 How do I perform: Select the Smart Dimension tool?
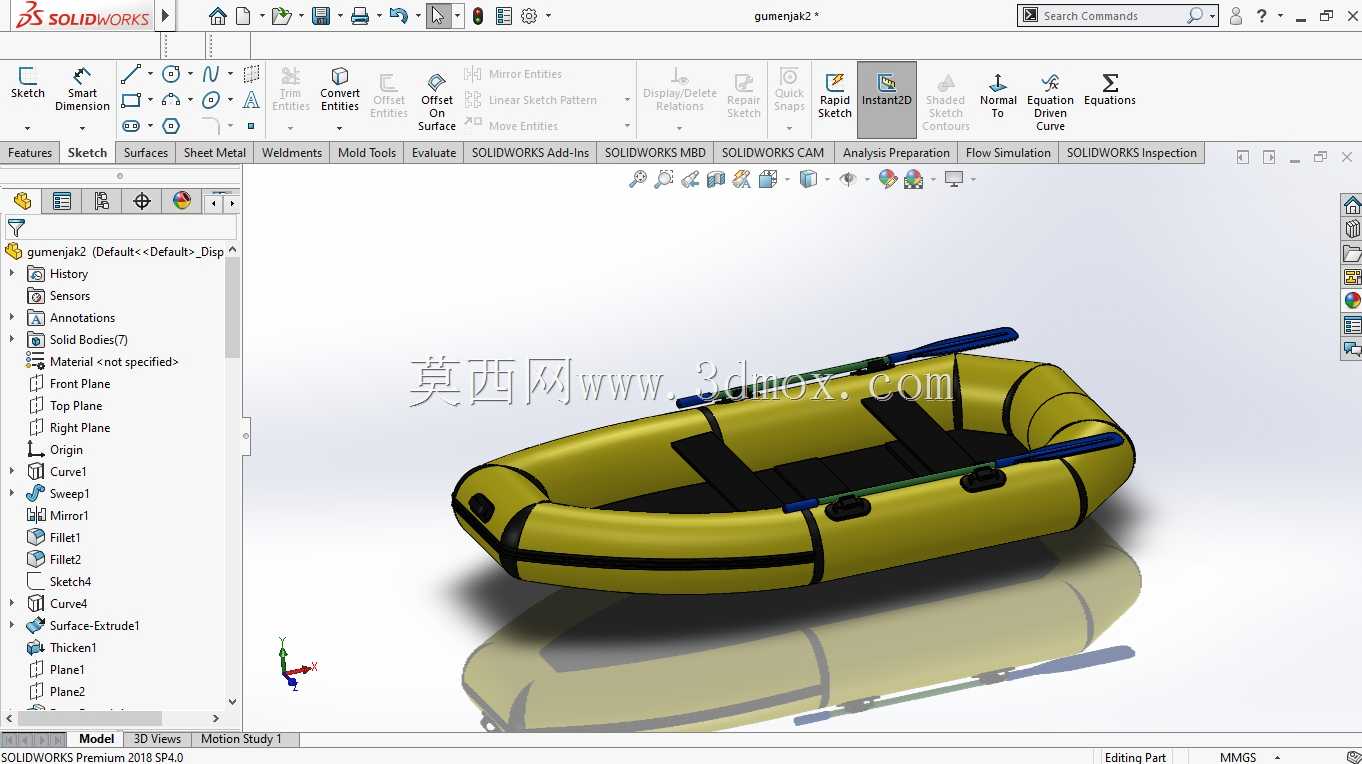coord(82,89)
